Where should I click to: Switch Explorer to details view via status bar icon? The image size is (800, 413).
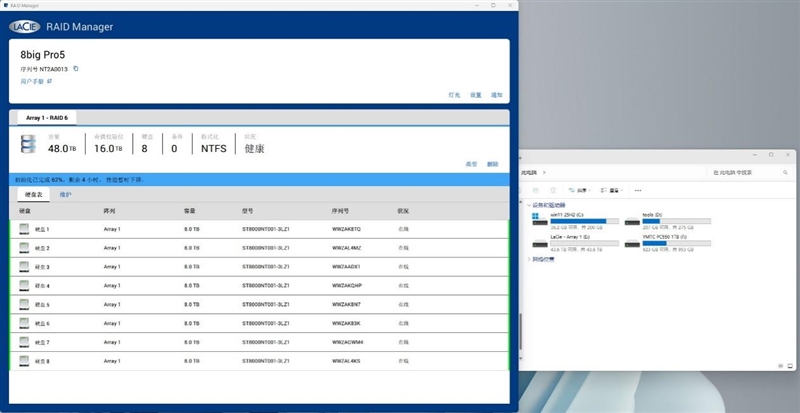tap(781, 366)
